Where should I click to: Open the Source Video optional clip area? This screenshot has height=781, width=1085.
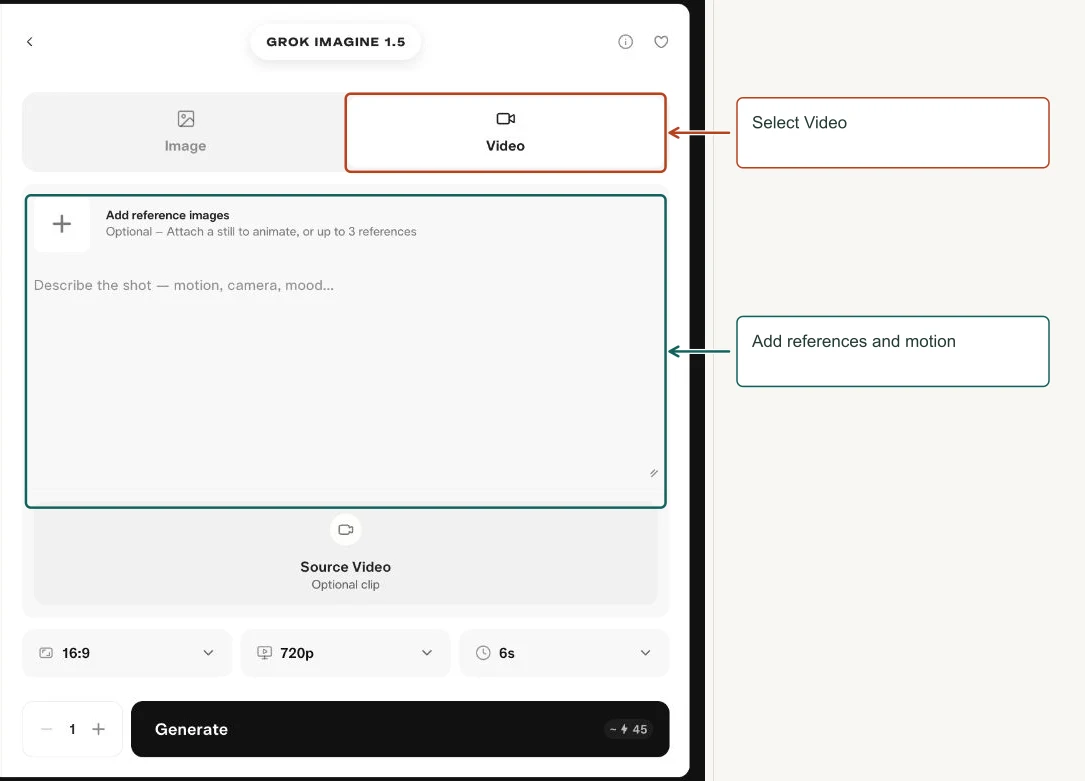pyautogui.click(x=345, y=557)
